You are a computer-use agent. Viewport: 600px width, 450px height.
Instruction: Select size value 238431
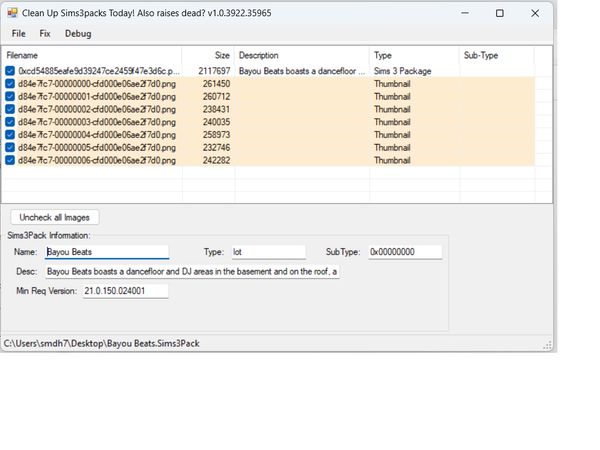pyautogui.click(x=217, y=109)
